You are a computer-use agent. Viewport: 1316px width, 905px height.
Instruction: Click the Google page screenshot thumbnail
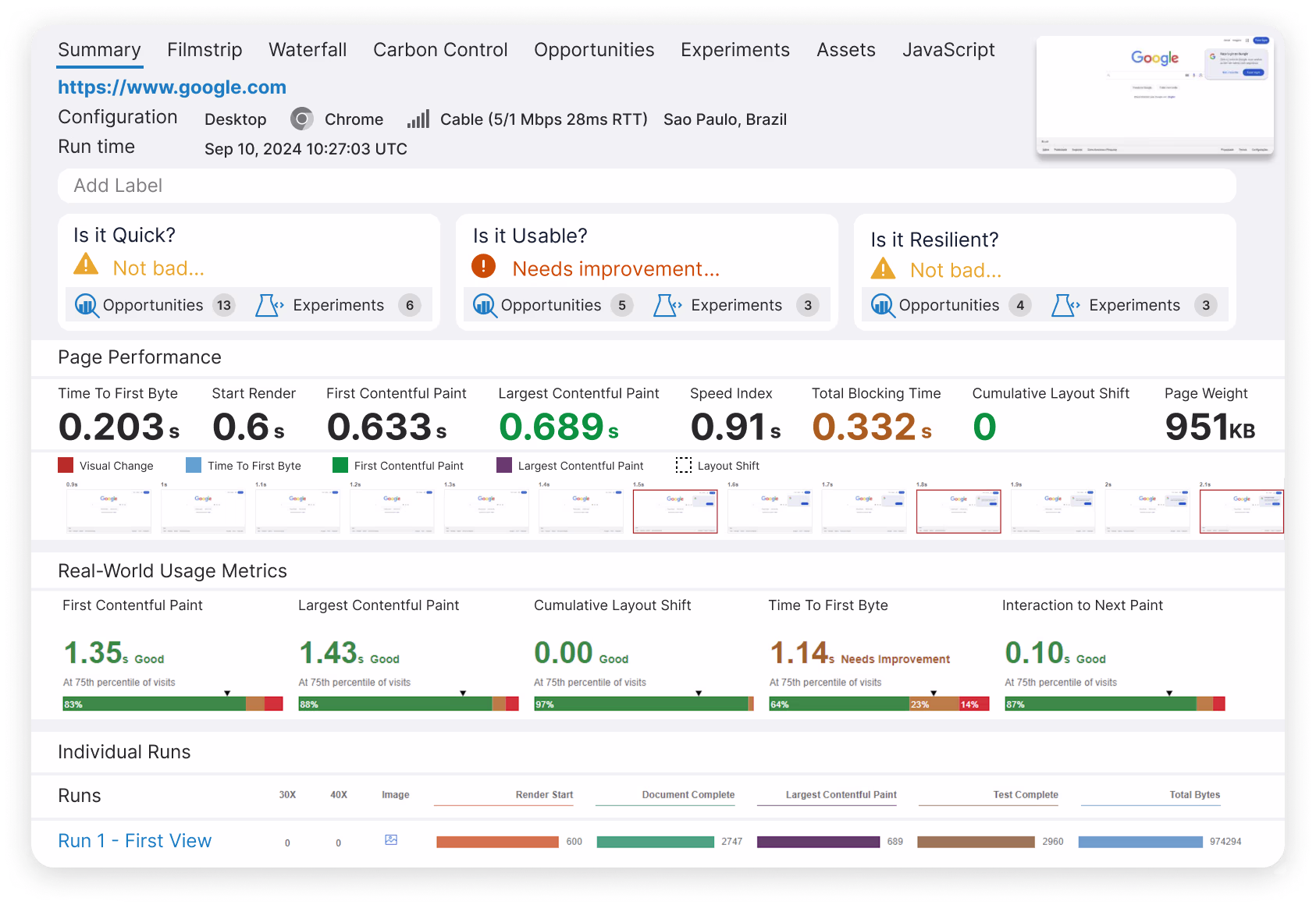coord(1154,95)
